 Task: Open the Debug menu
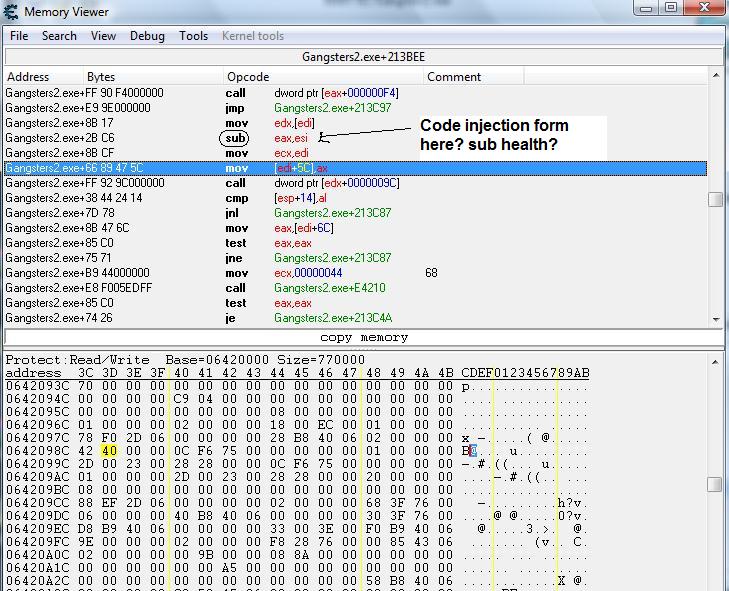point(147,36)
